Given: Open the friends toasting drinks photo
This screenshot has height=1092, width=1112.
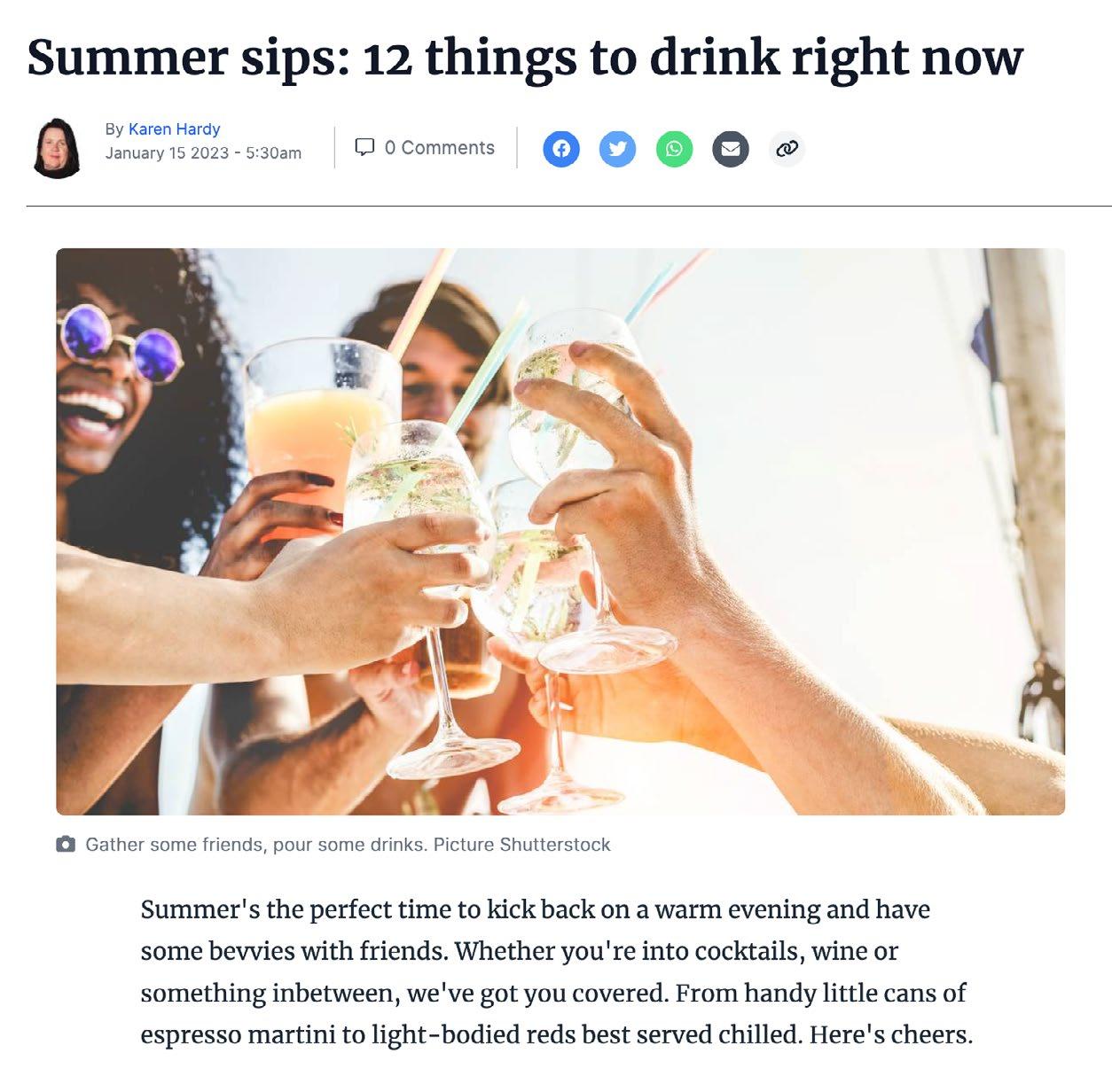Looking at the screenshot, I should [560, 532].
